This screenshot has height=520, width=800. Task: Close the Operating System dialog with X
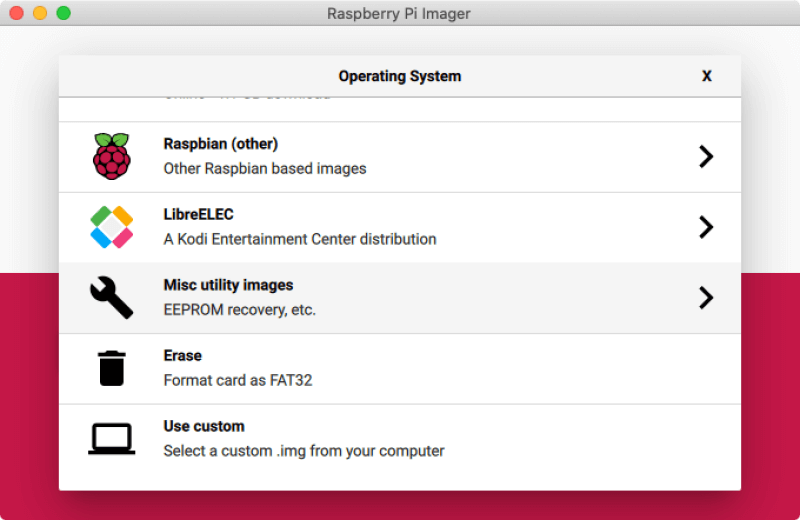click(707, 76)
